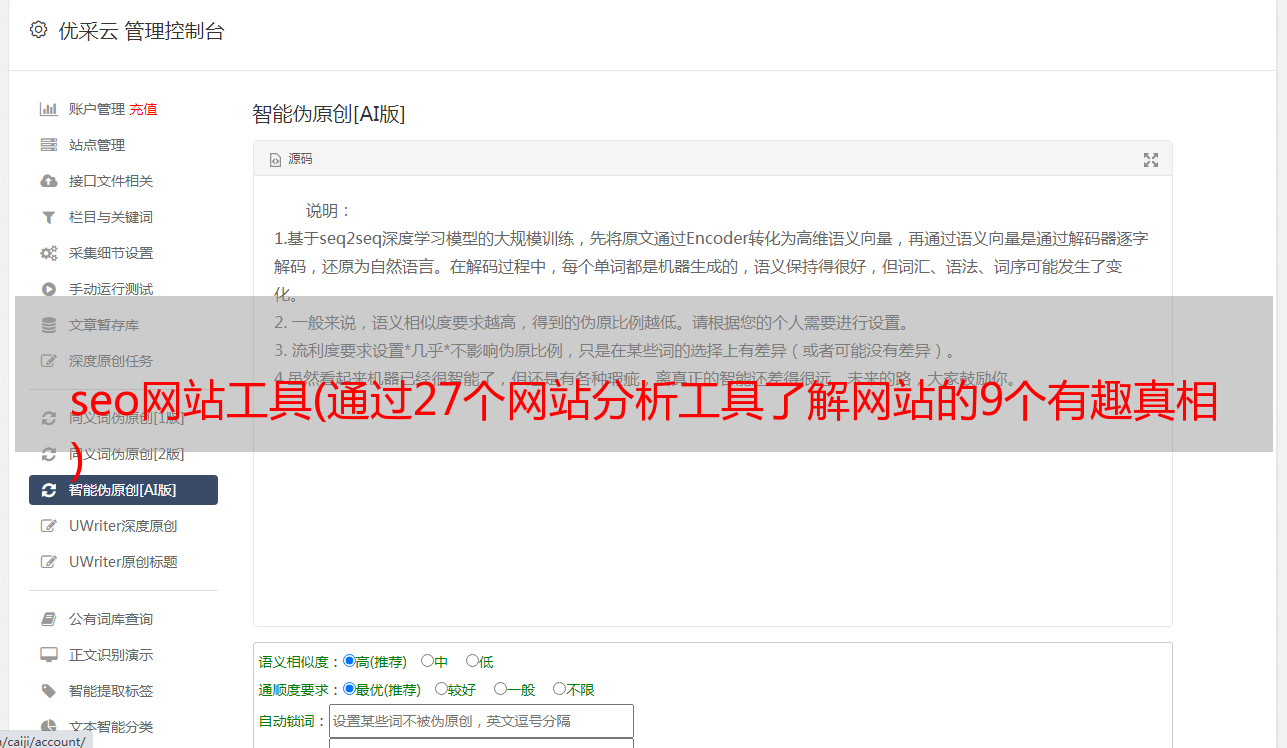Viewport: 1287px width, 748px height.
Task: Click the edit icon for UWriter原创标题
Action: (48, 562)
